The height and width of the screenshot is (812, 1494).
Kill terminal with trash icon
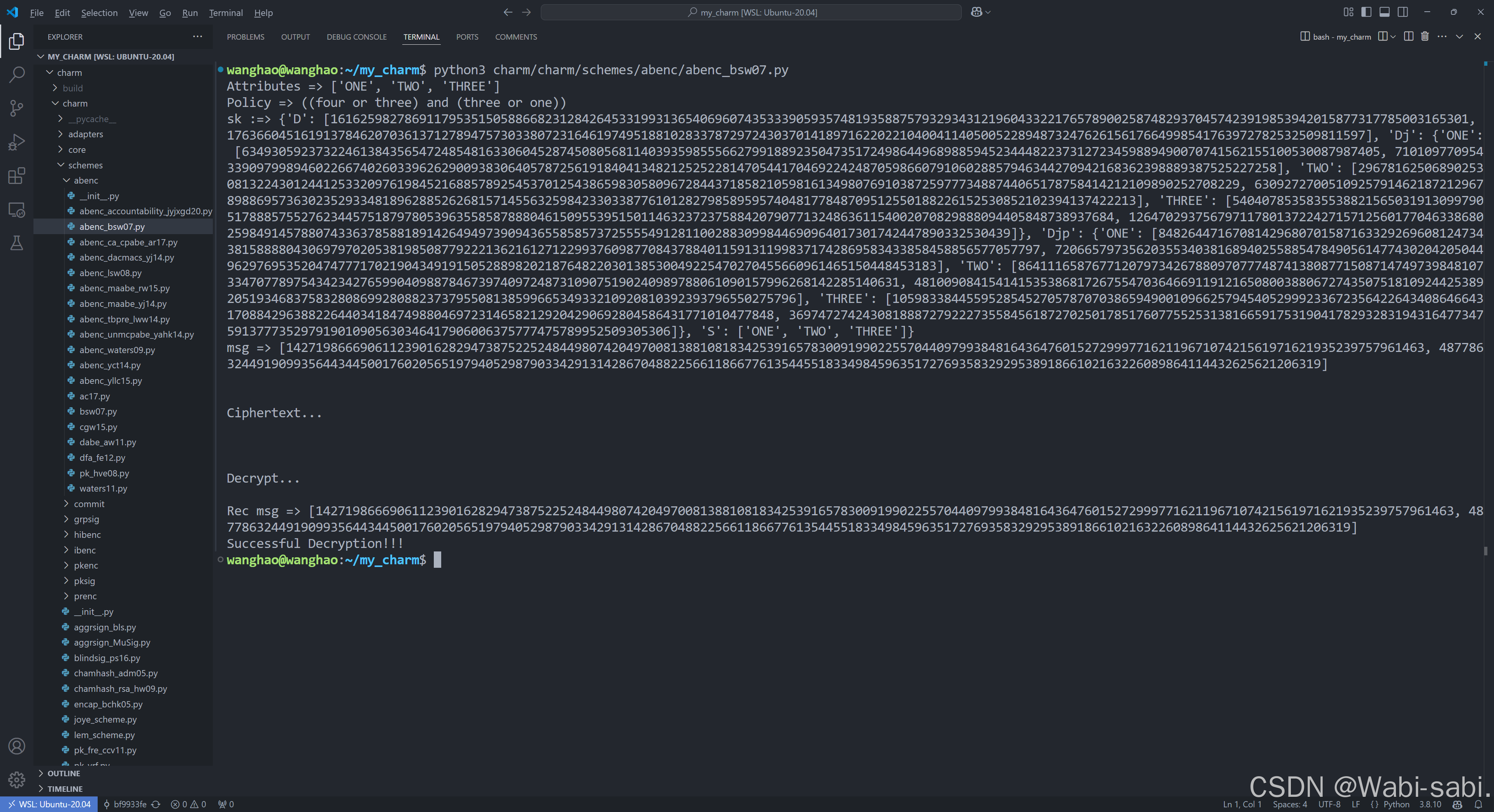coord(1424,37)
